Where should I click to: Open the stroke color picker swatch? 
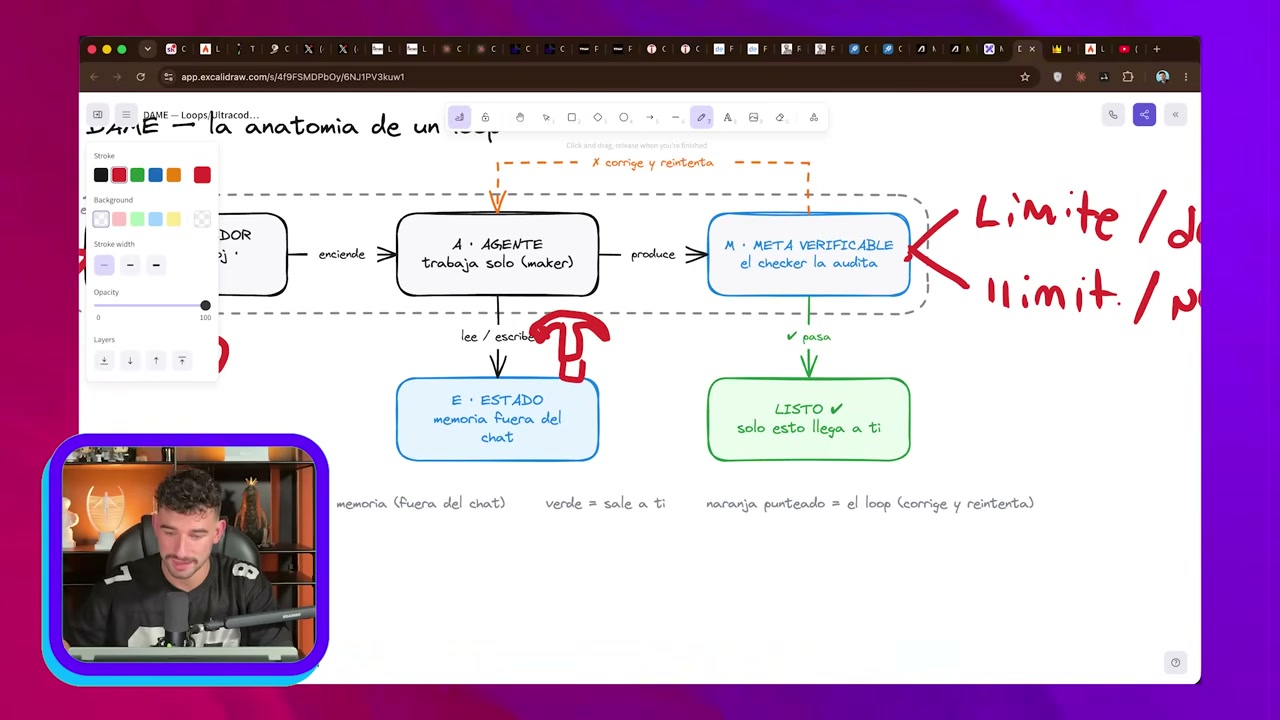[x=202, y=175]
